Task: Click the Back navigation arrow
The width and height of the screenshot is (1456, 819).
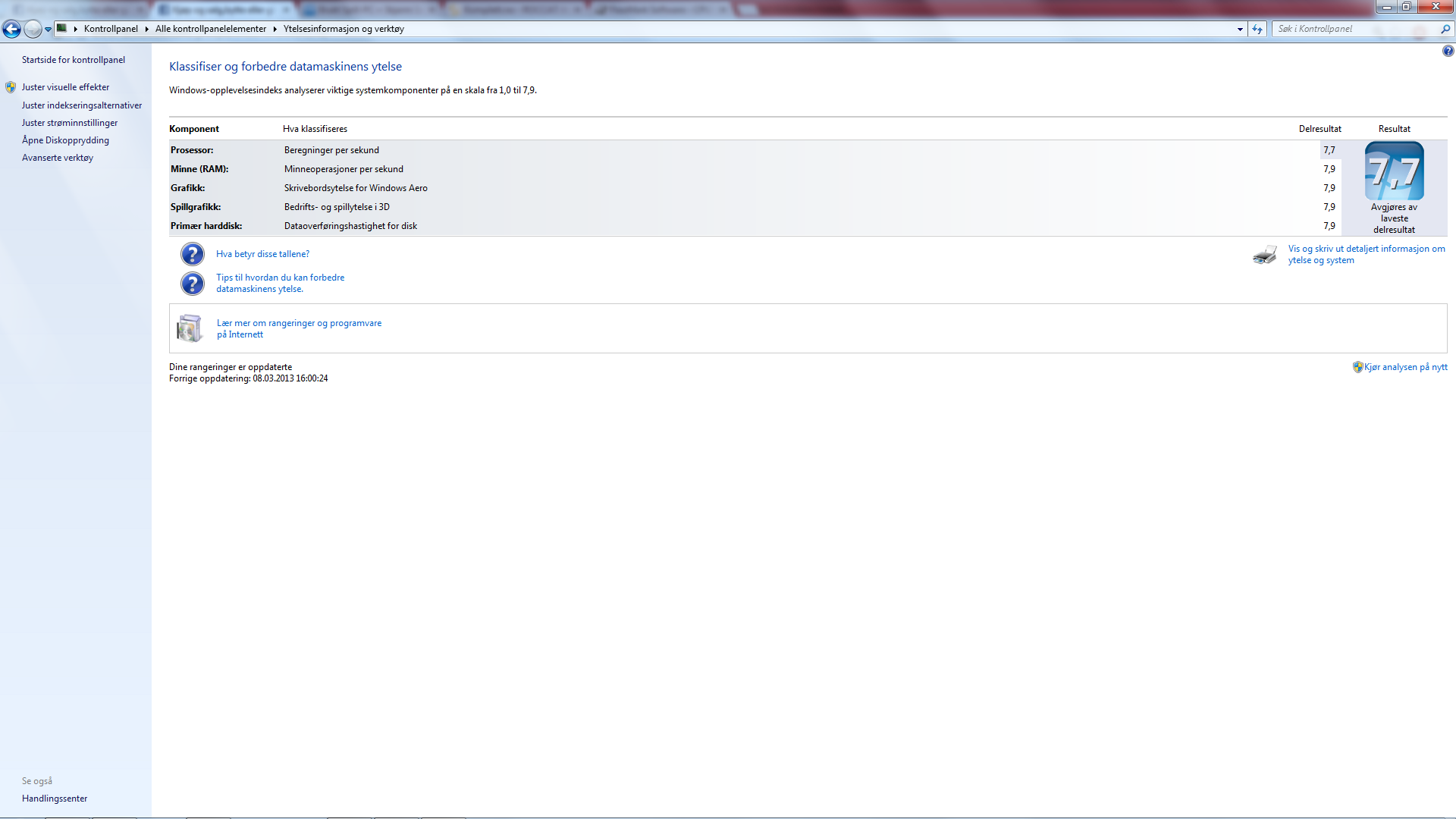Action: point(11,29)
